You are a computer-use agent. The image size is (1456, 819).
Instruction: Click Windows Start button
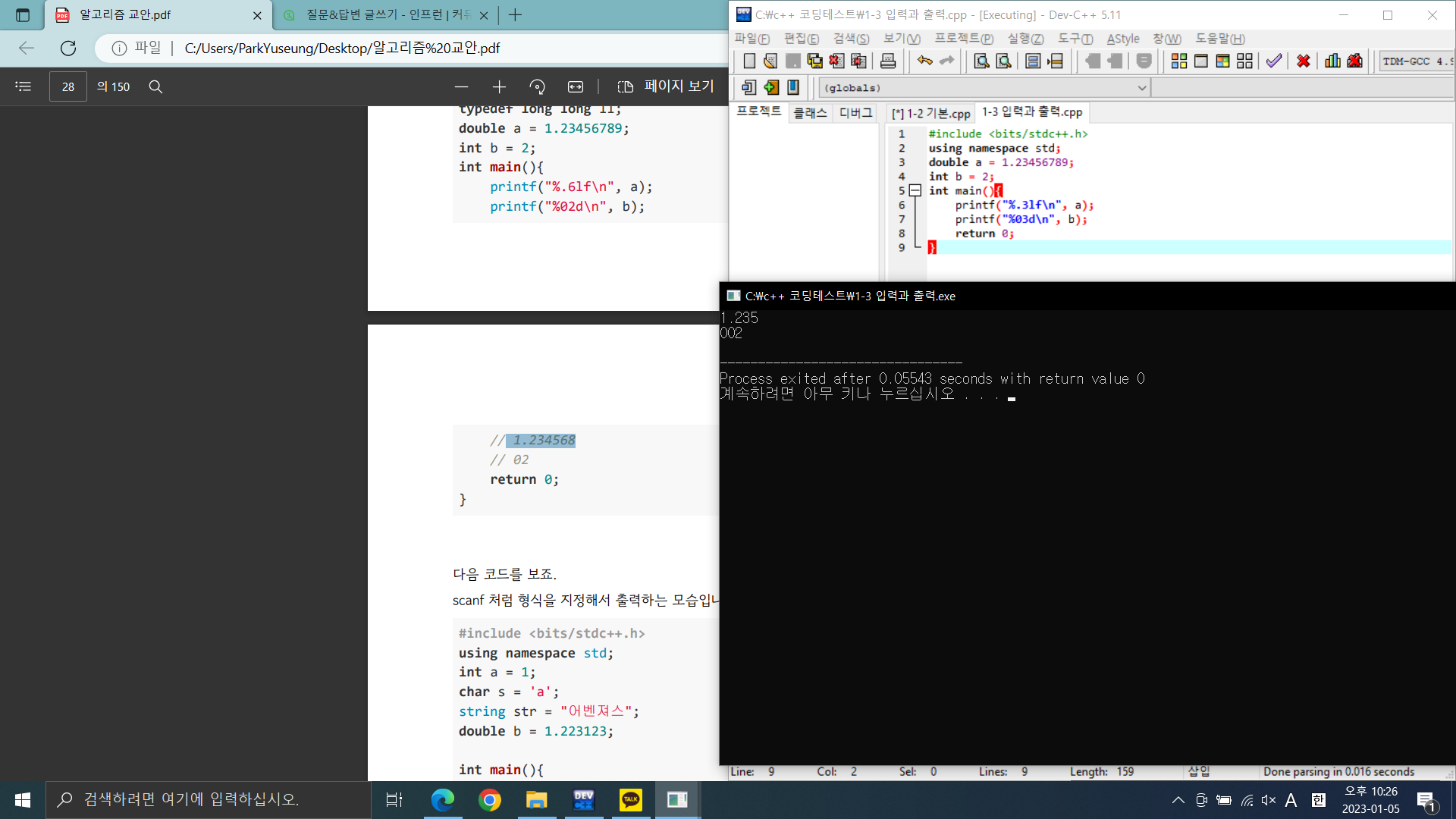click(23, 800)
